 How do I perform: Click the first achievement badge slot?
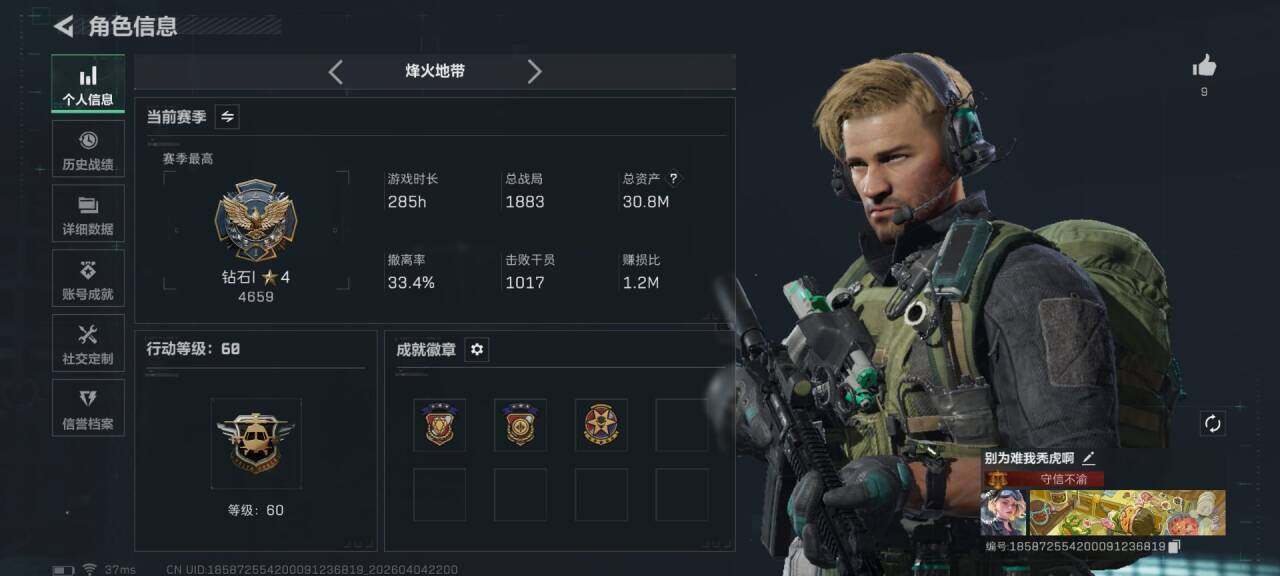[440, 425]
